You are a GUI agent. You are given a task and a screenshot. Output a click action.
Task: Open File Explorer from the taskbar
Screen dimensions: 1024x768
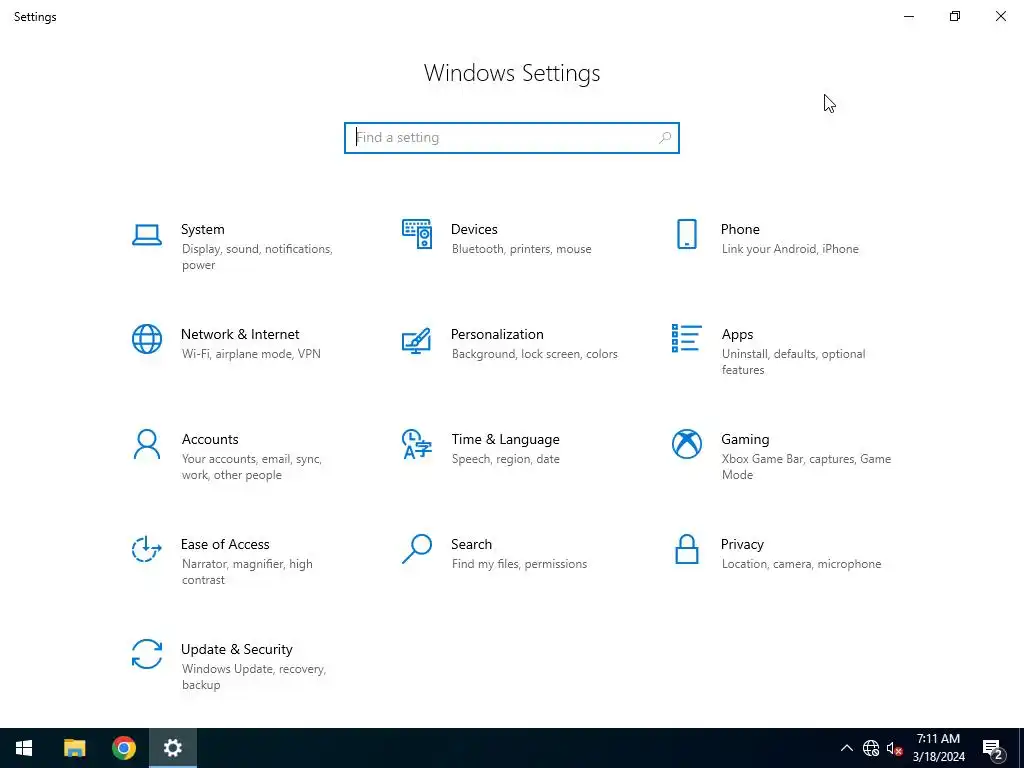pos(74,748)
